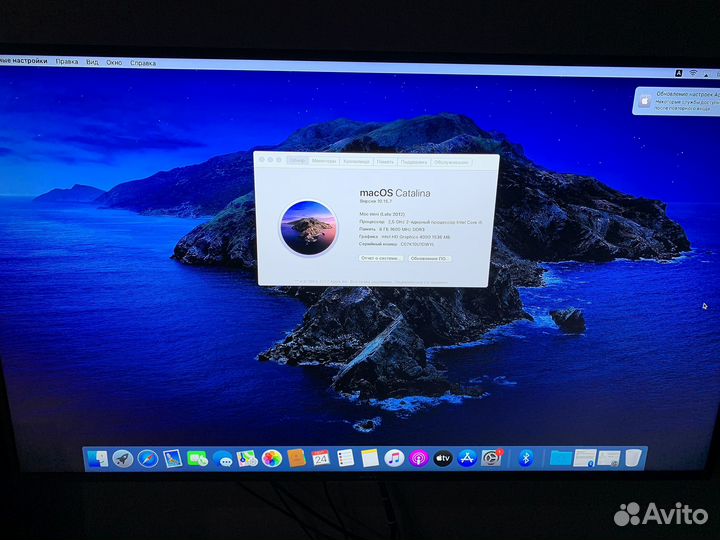Open FaceTime from the Dock
Screen dimensions: 720x540
(197, 458)
